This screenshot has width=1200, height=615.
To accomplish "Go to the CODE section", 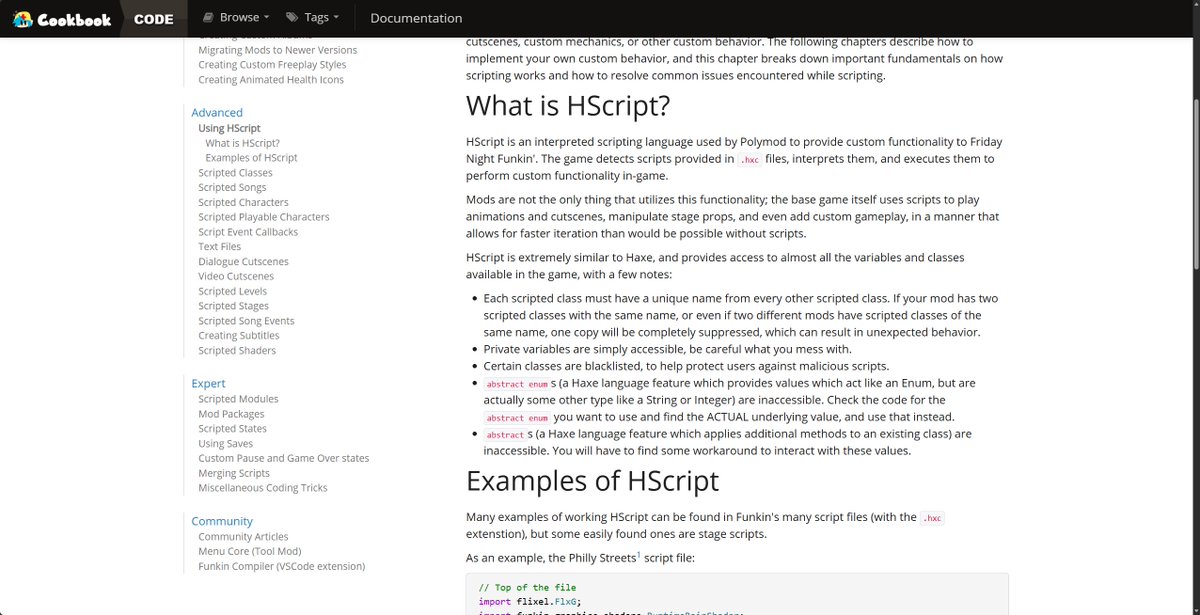I will point(153,18).
